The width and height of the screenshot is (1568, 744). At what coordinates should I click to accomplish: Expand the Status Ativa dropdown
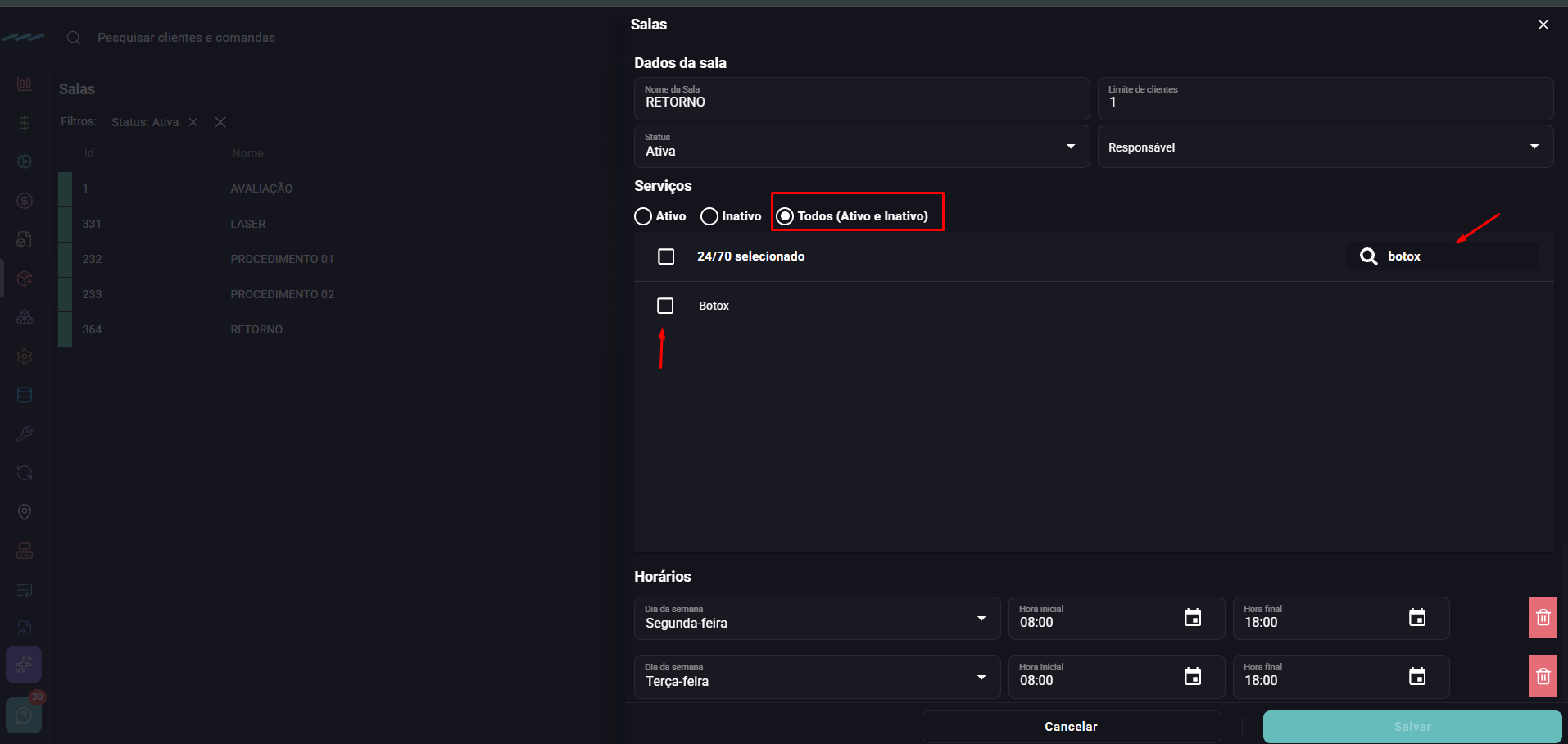[x=862, y=147]
